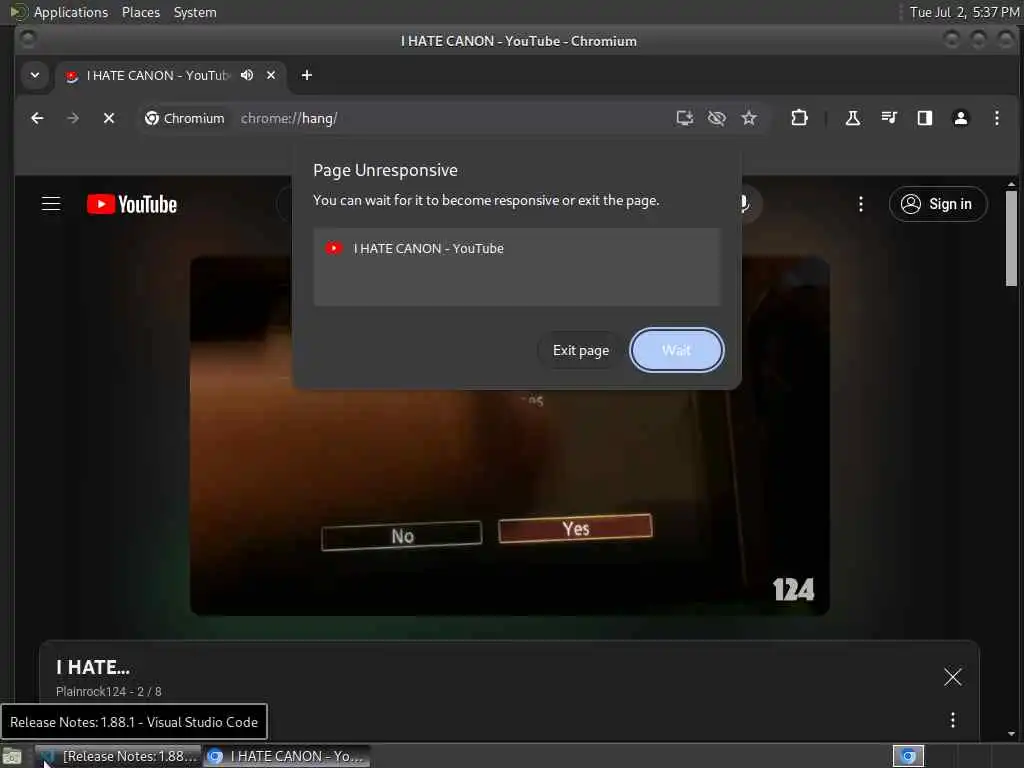Stop loading the page with X button
The width and height of the screenshot is (1024, 768).
[109, 118]
